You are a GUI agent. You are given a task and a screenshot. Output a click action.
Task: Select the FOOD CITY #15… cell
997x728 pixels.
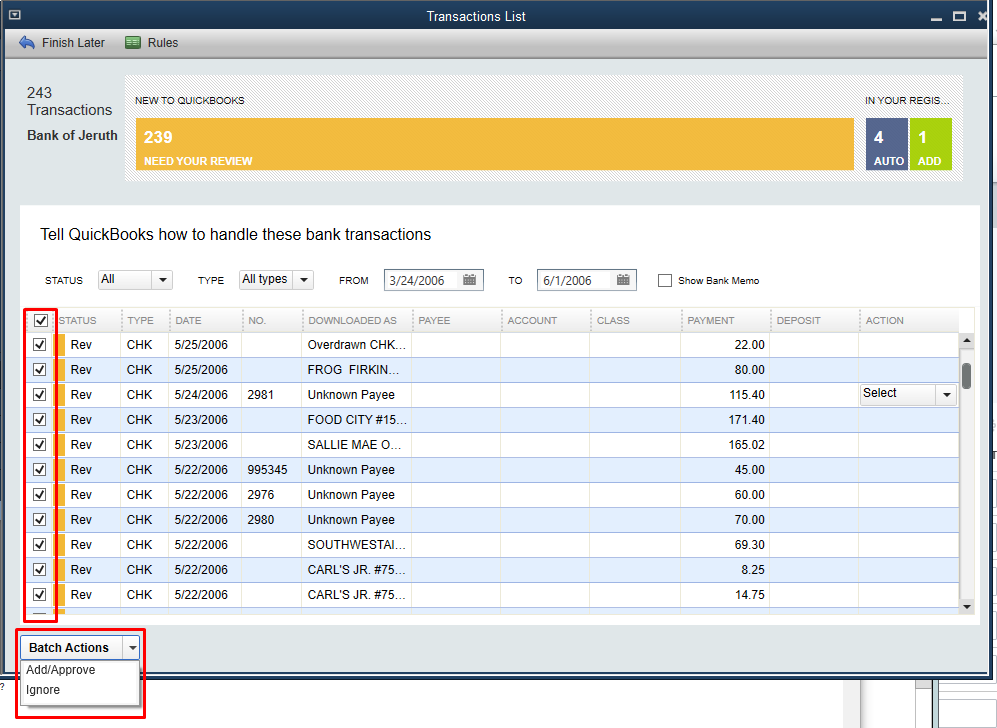(x=357, y=420)
